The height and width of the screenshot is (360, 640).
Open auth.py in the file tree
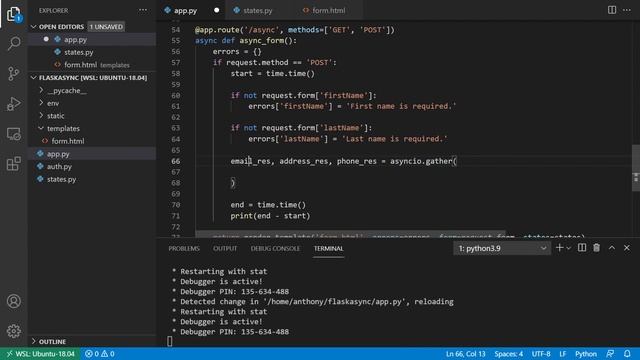point(59,167)
